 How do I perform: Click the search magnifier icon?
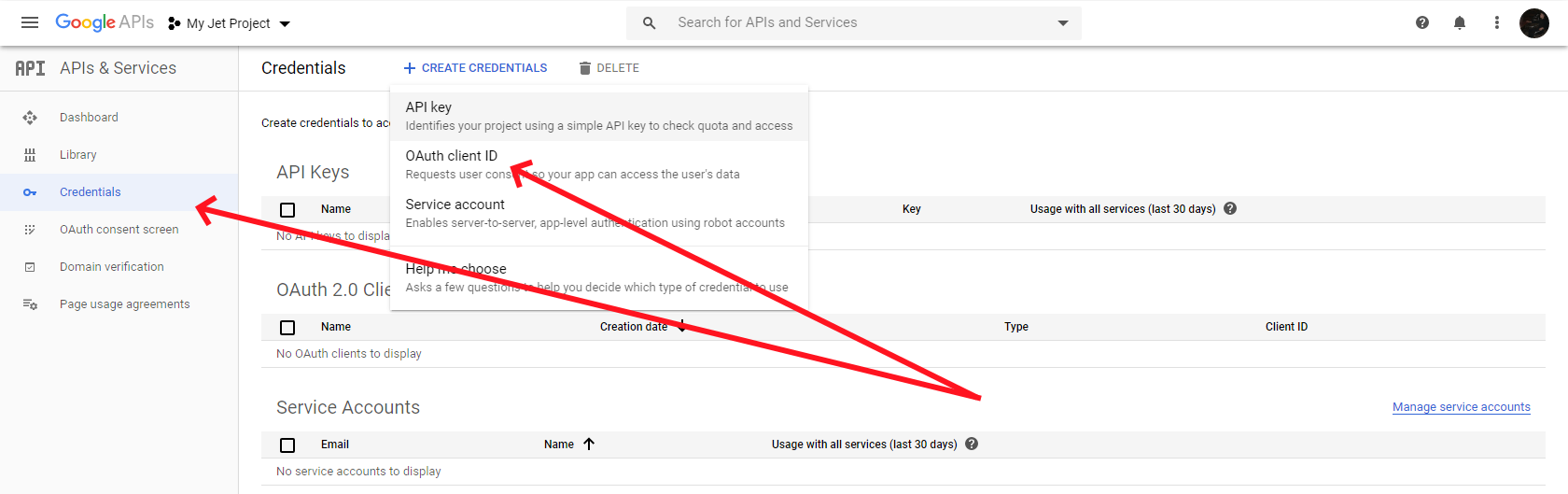point(649,22)
